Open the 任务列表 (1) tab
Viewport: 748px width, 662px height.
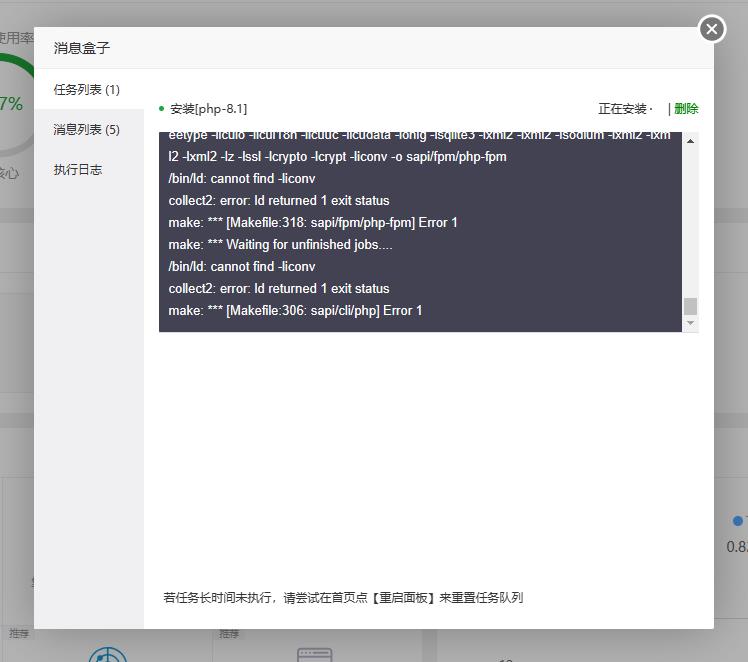click(x=89, y=90)
